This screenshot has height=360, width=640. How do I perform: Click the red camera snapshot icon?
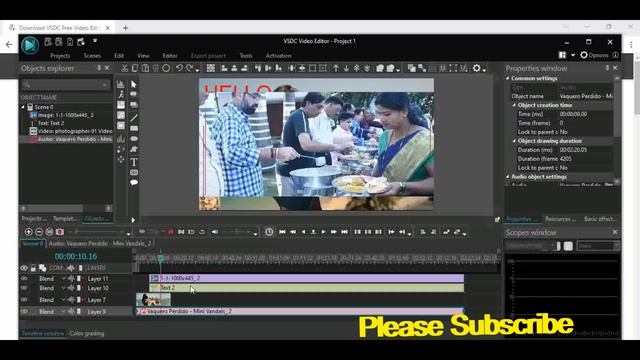point(60,232)
